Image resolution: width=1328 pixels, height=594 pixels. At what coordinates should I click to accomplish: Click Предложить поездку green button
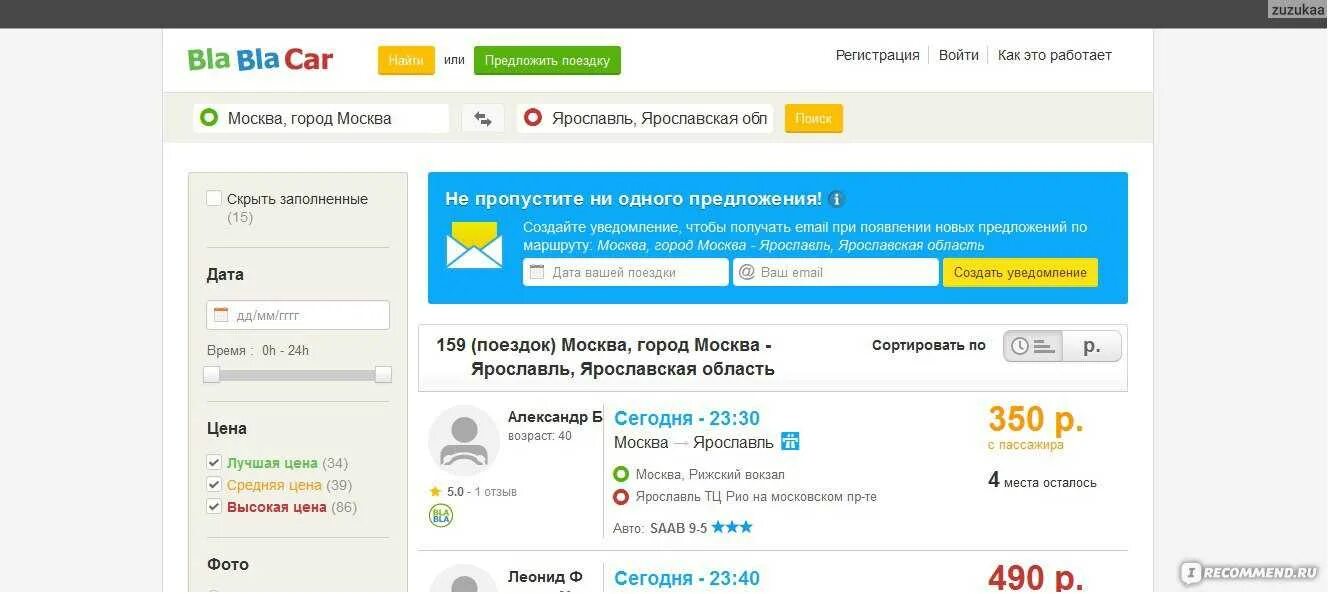(x=547, y=60)
